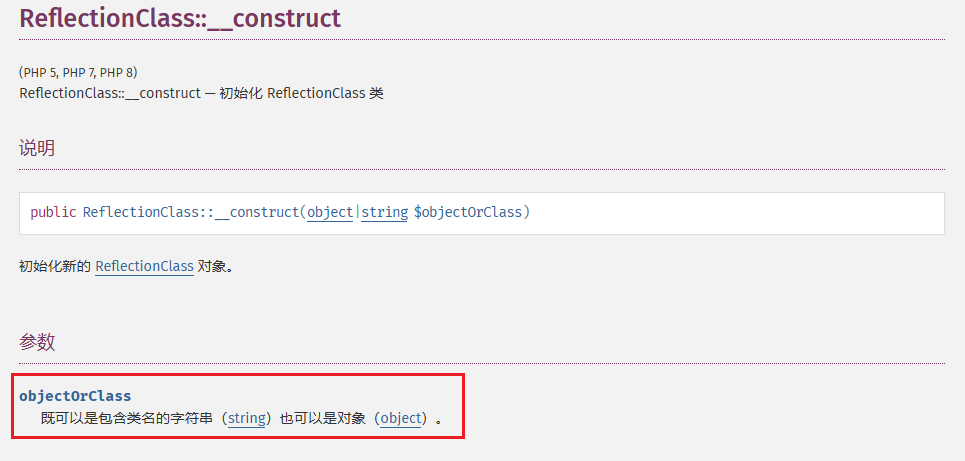Click the string type link in method signature

(x=384, y=212)
